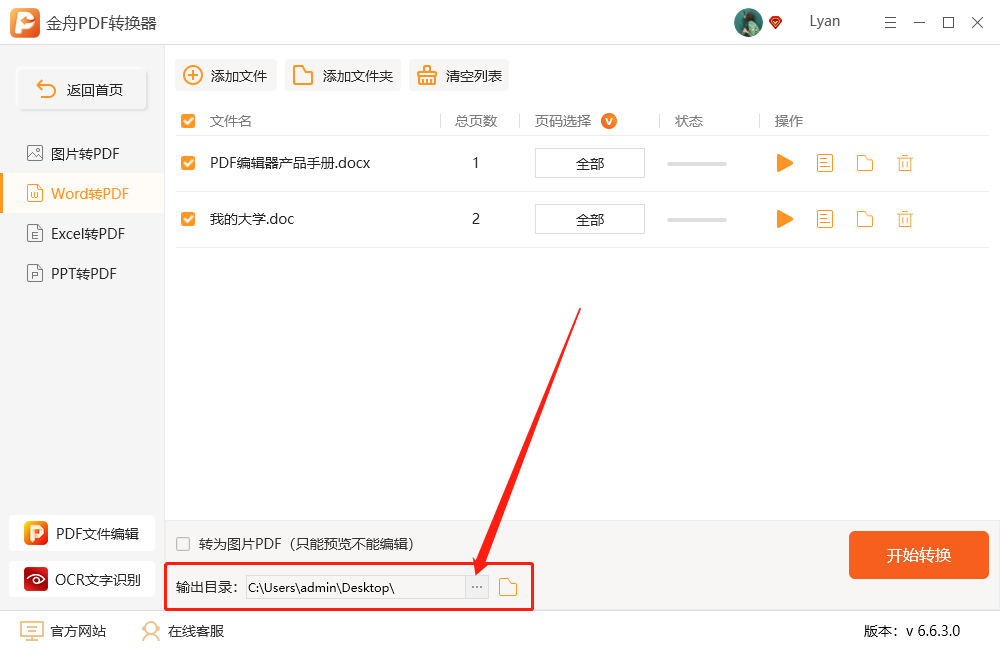Image resolution: width=1000 pixels, height=650 pixels.
Task: Select file name 我的大学.doc
Action: [252, 219]
